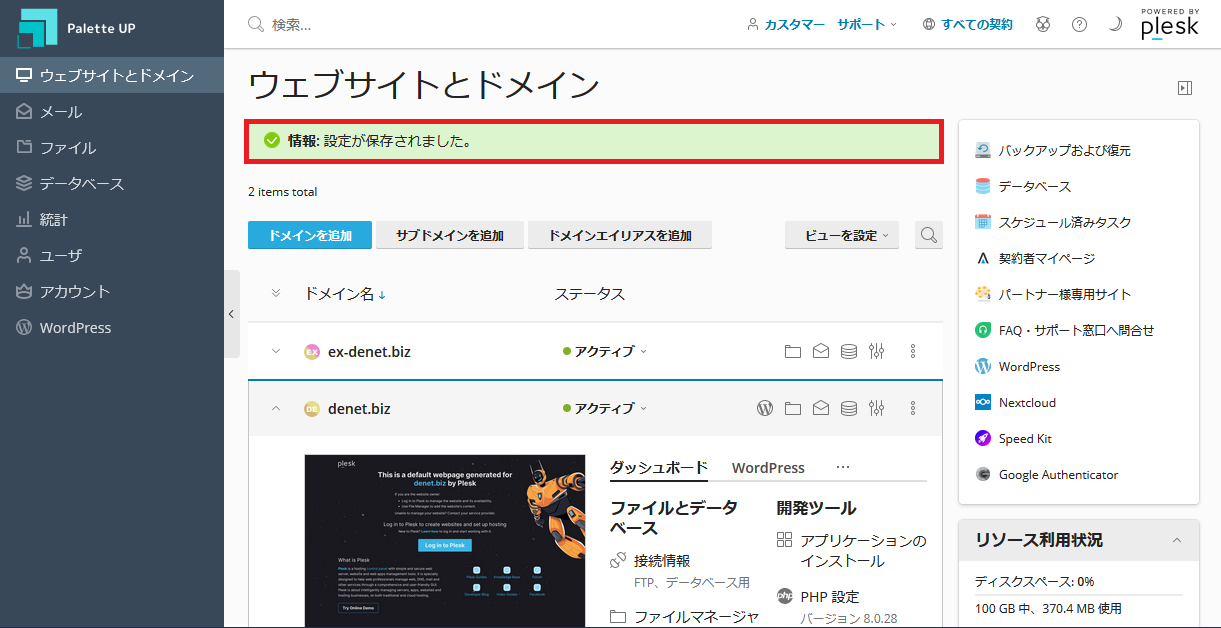
Task: Open WordPress icon for denet.biz
Action: [765, 408]
